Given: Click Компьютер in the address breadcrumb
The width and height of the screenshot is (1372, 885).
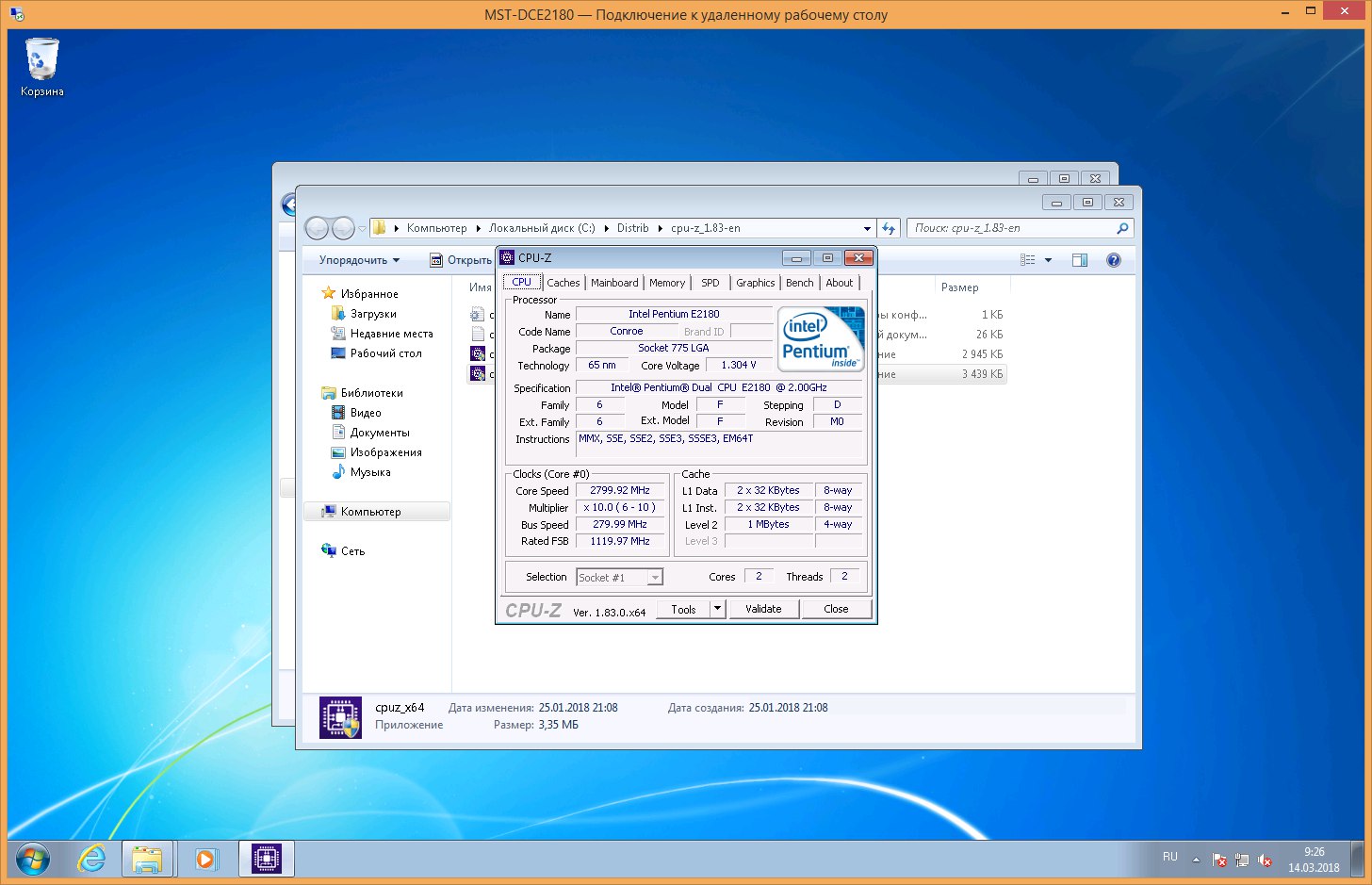Looking at the screenshot, I should [436, 228].
